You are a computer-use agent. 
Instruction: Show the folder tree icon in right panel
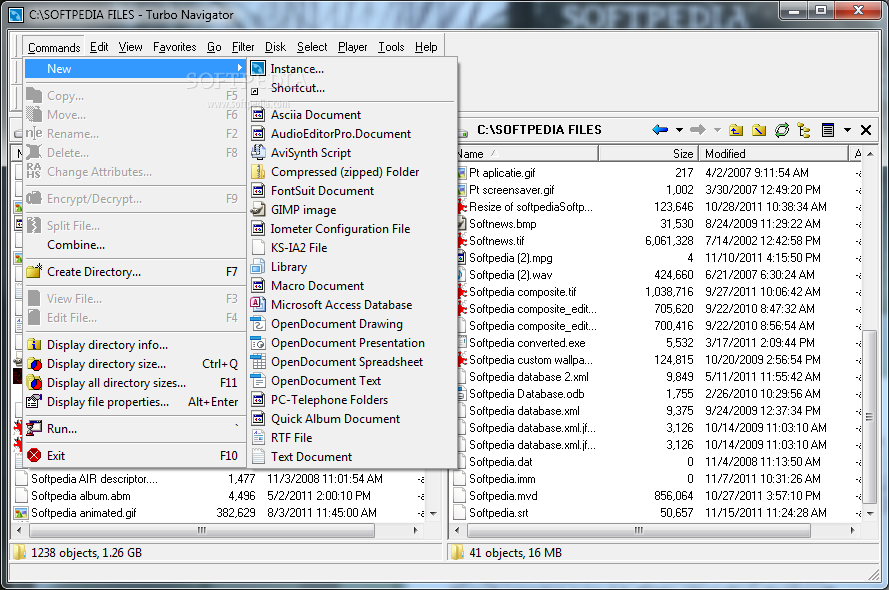pyautogui.click(x=804, y=130)
